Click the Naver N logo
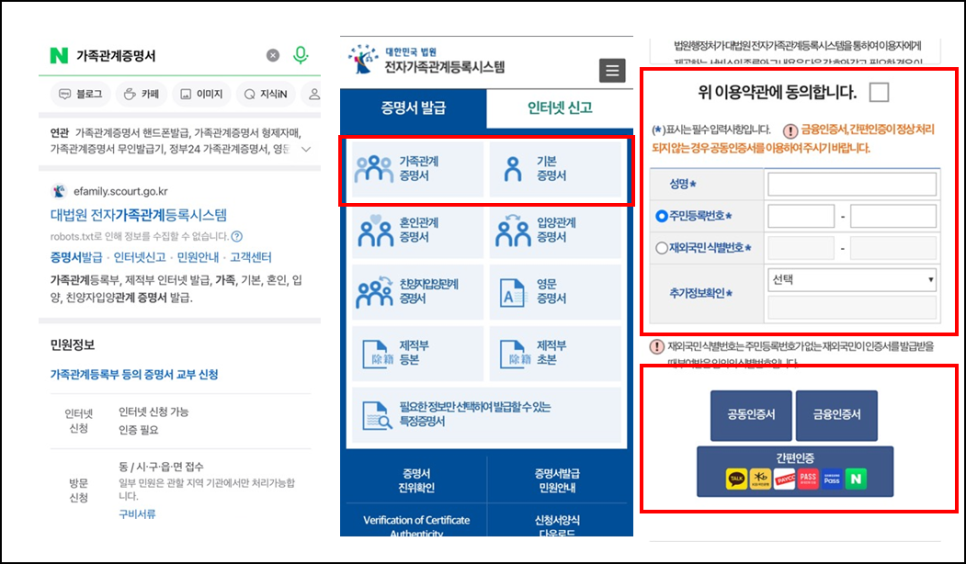 (x=59, y=55)
